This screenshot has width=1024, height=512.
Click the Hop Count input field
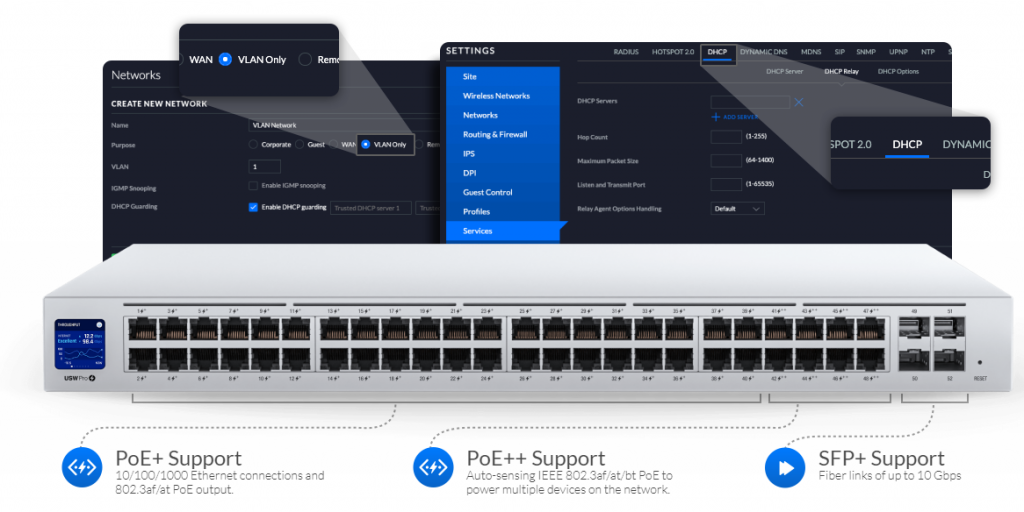tap(726, 137)
